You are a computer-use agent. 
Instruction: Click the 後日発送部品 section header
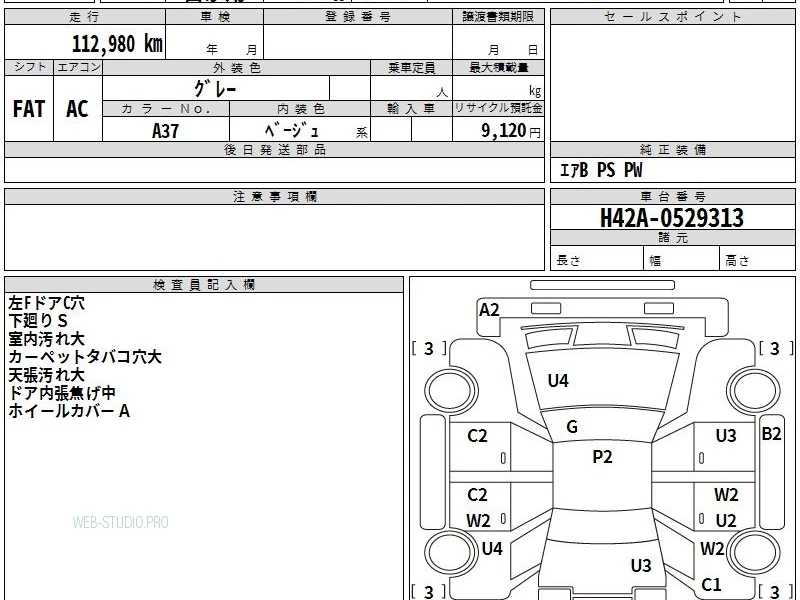[x=274, y=150]
